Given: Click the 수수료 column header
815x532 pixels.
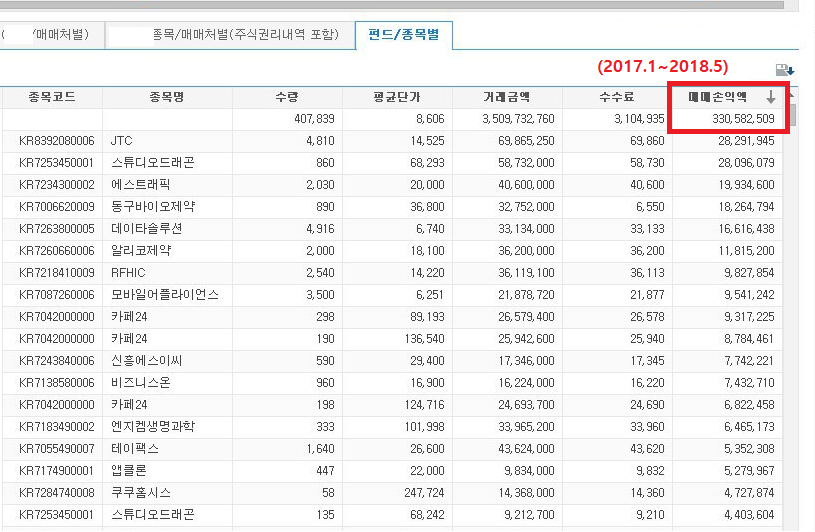Looking at the screenshot, I should tap(617, 97).
